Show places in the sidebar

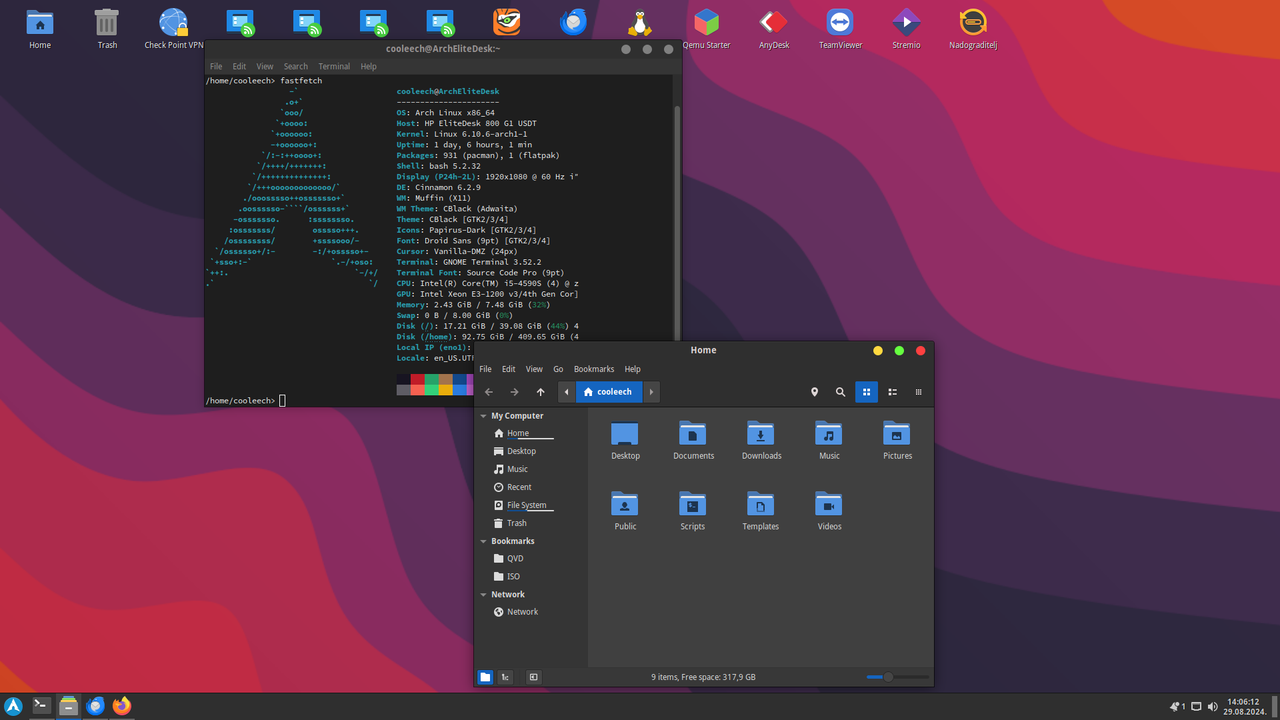coord(485,677)
